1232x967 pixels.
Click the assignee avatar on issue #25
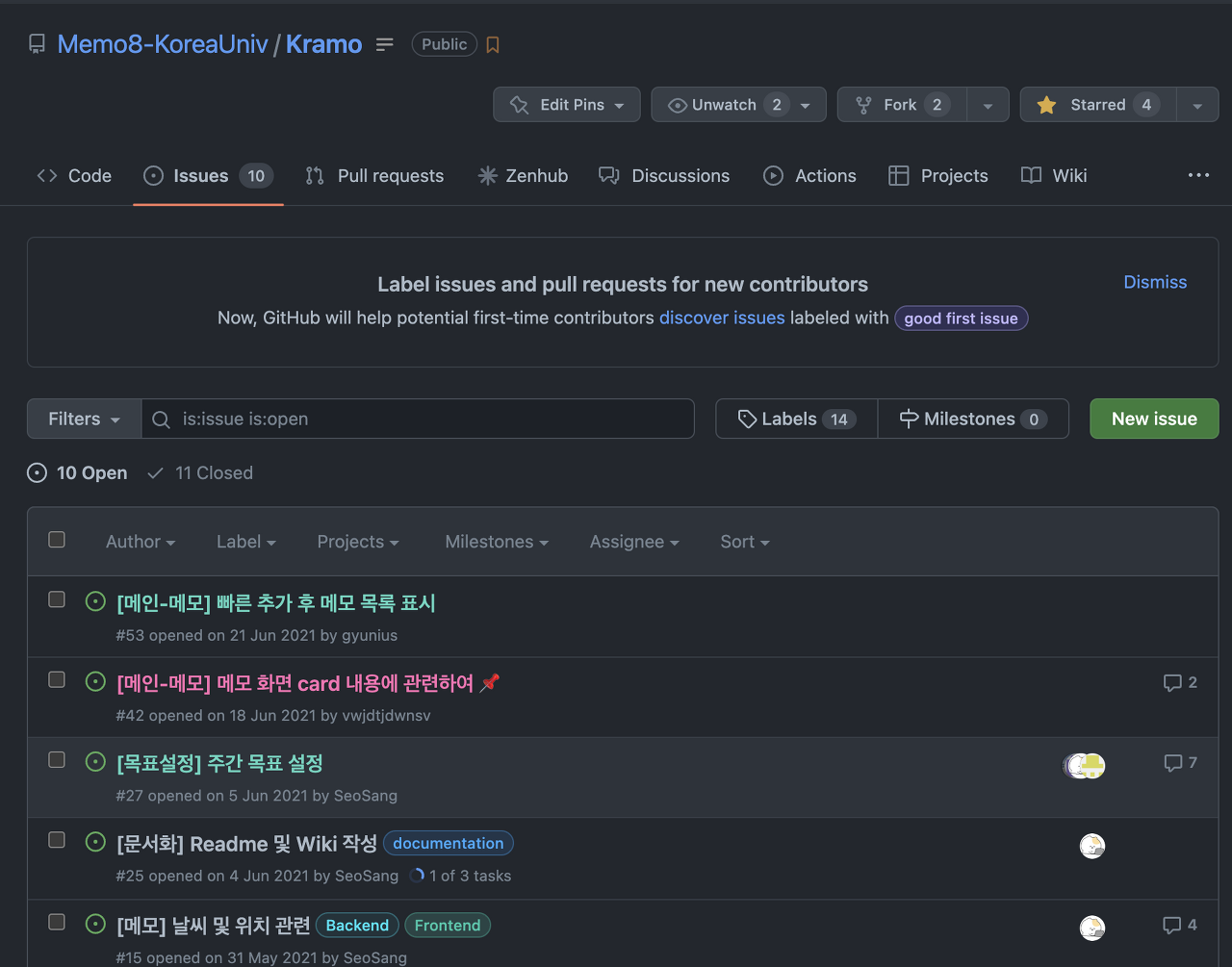tap(1092, 847)
